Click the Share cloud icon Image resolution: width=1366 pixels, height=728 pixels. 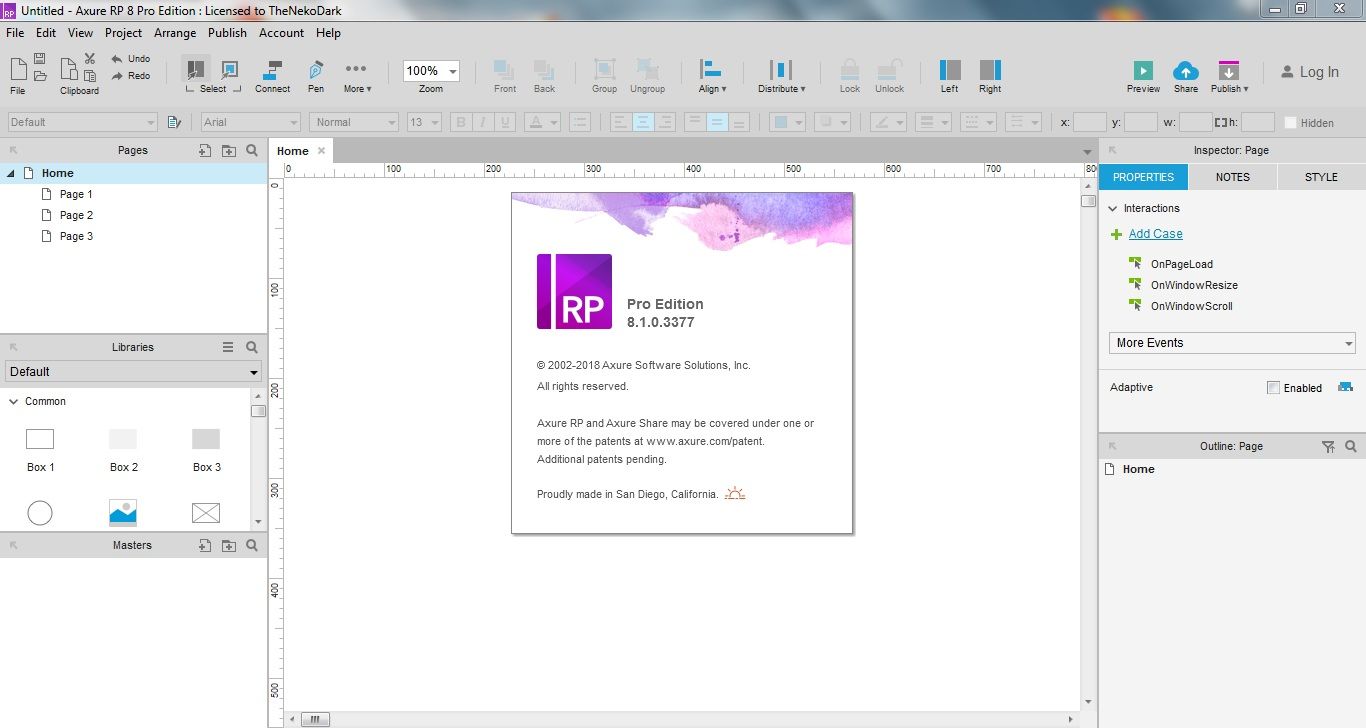1186,70
